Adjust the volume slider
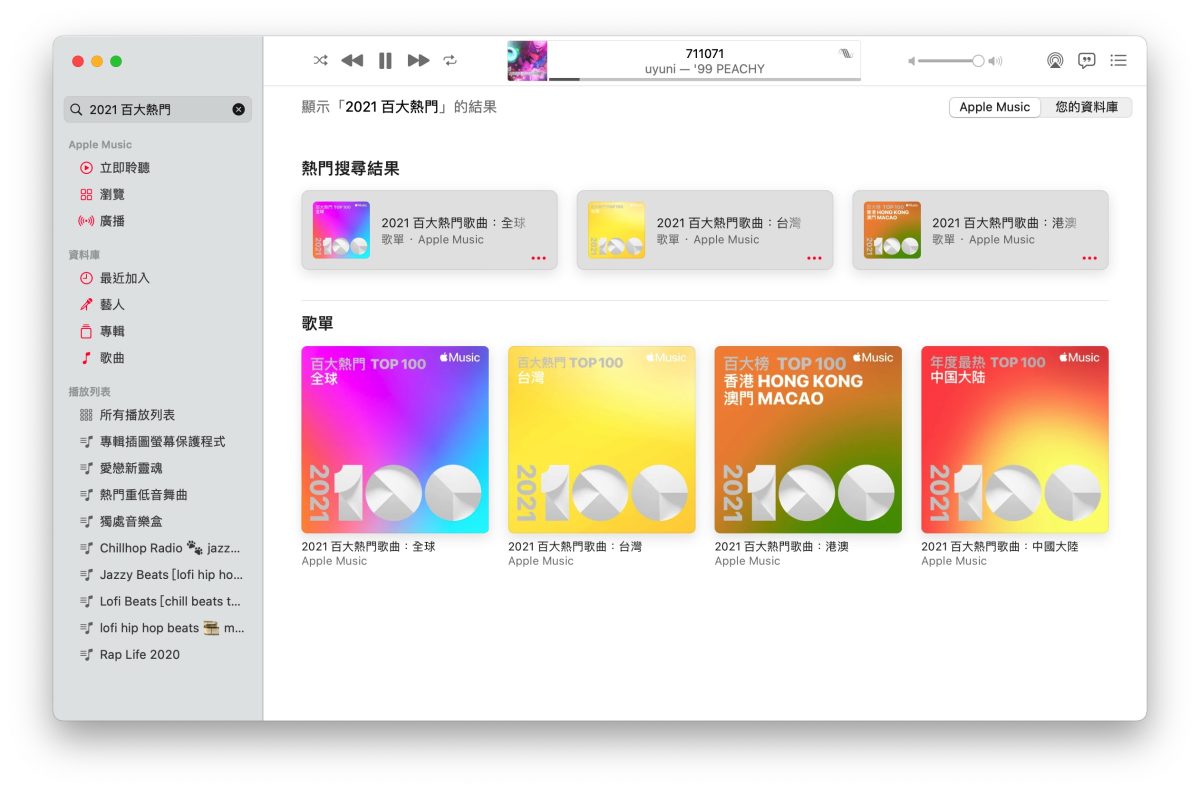 [951, 61]
